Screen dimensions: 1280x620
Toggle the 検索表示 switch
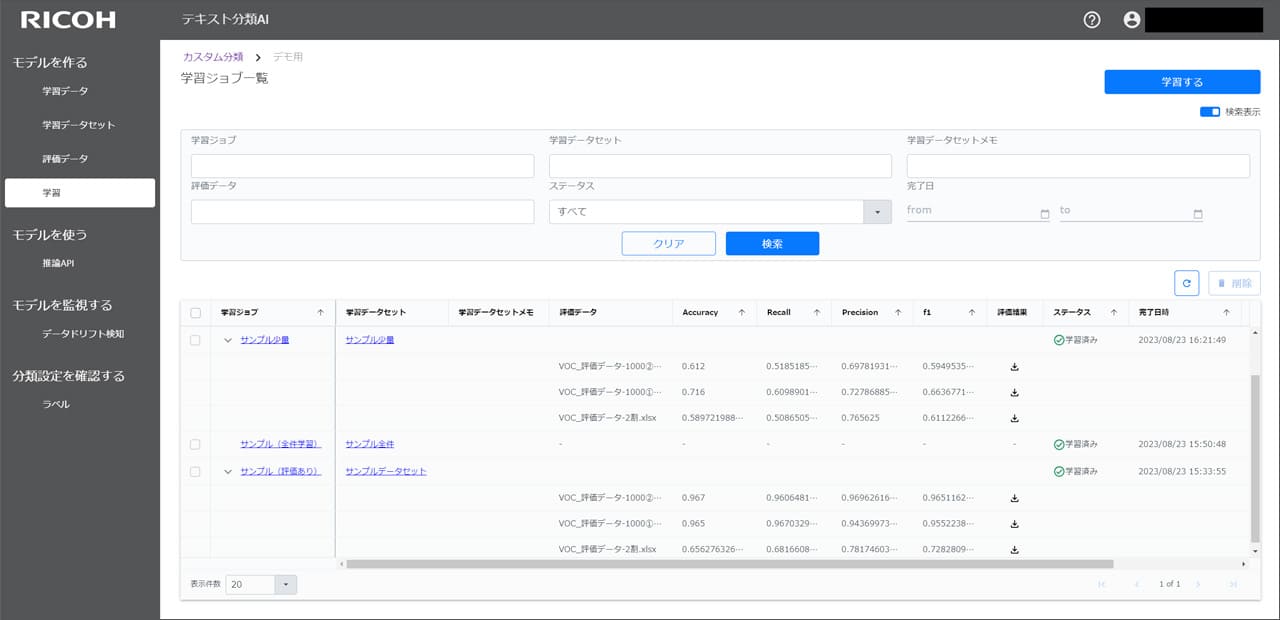1210,112
